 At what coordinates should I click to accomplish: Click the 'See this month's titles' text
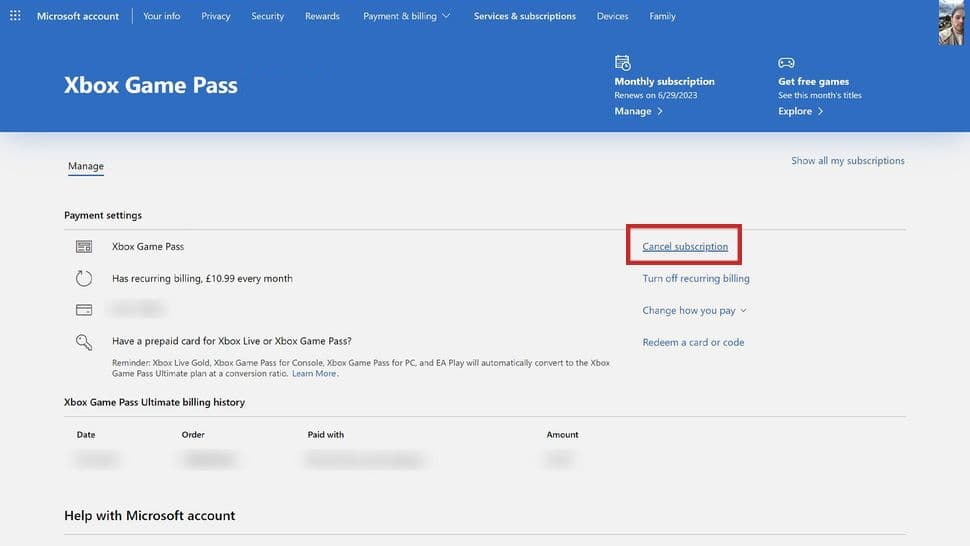coord(820,95)
